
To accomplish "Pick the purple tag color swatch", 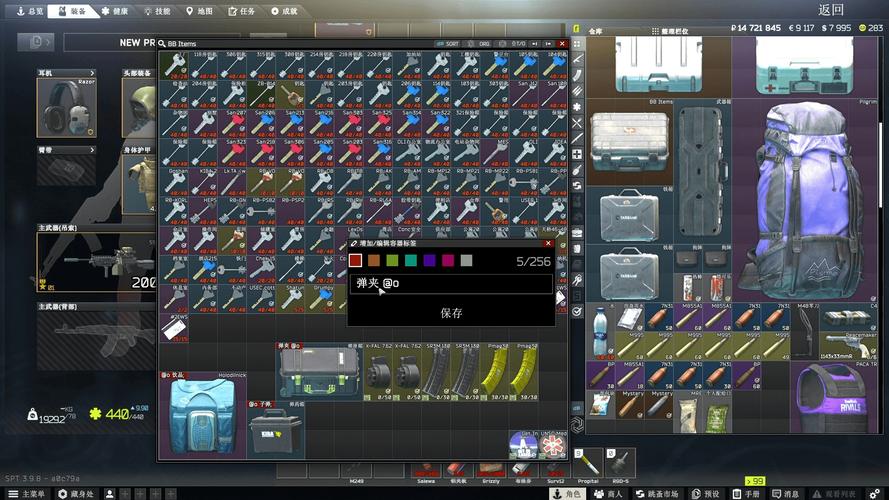I will pyautogui.click(x=429, y=260).
